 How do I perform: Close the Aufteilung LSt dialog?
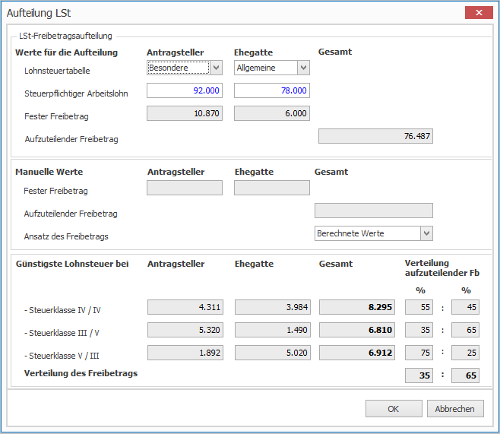point(479,13)
